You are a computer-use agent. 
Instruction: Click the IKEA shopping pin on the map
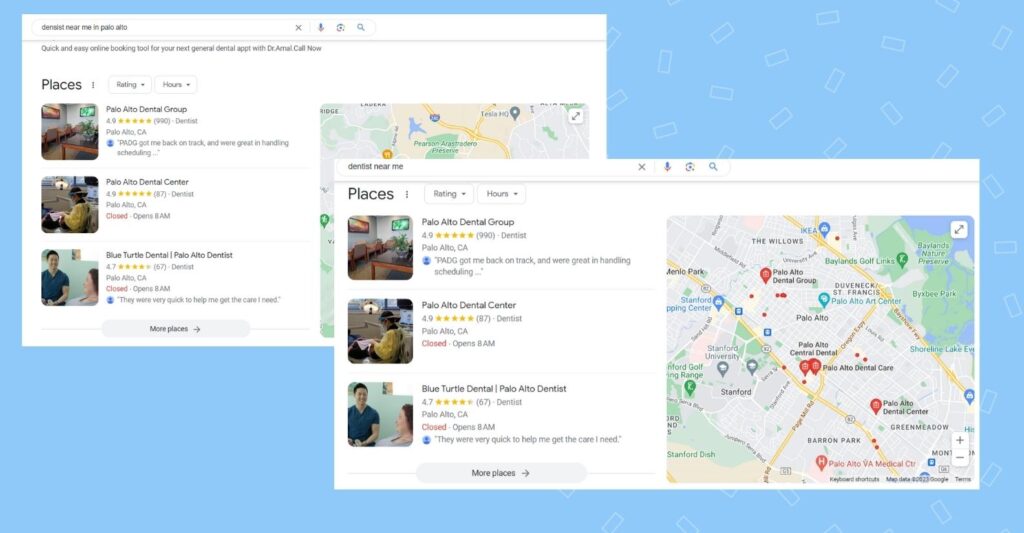click(x=824, y=229)
